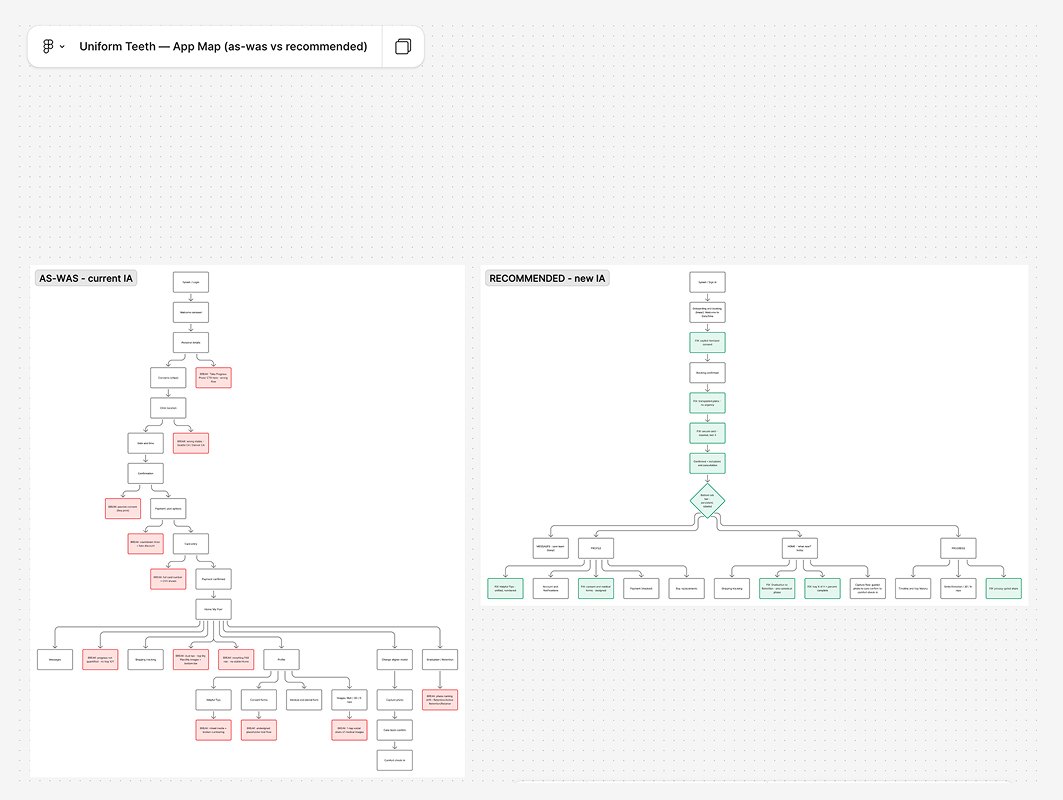
Task: Select the Splash / Login node in AS-WAS
Action: [x=190, y=282]
